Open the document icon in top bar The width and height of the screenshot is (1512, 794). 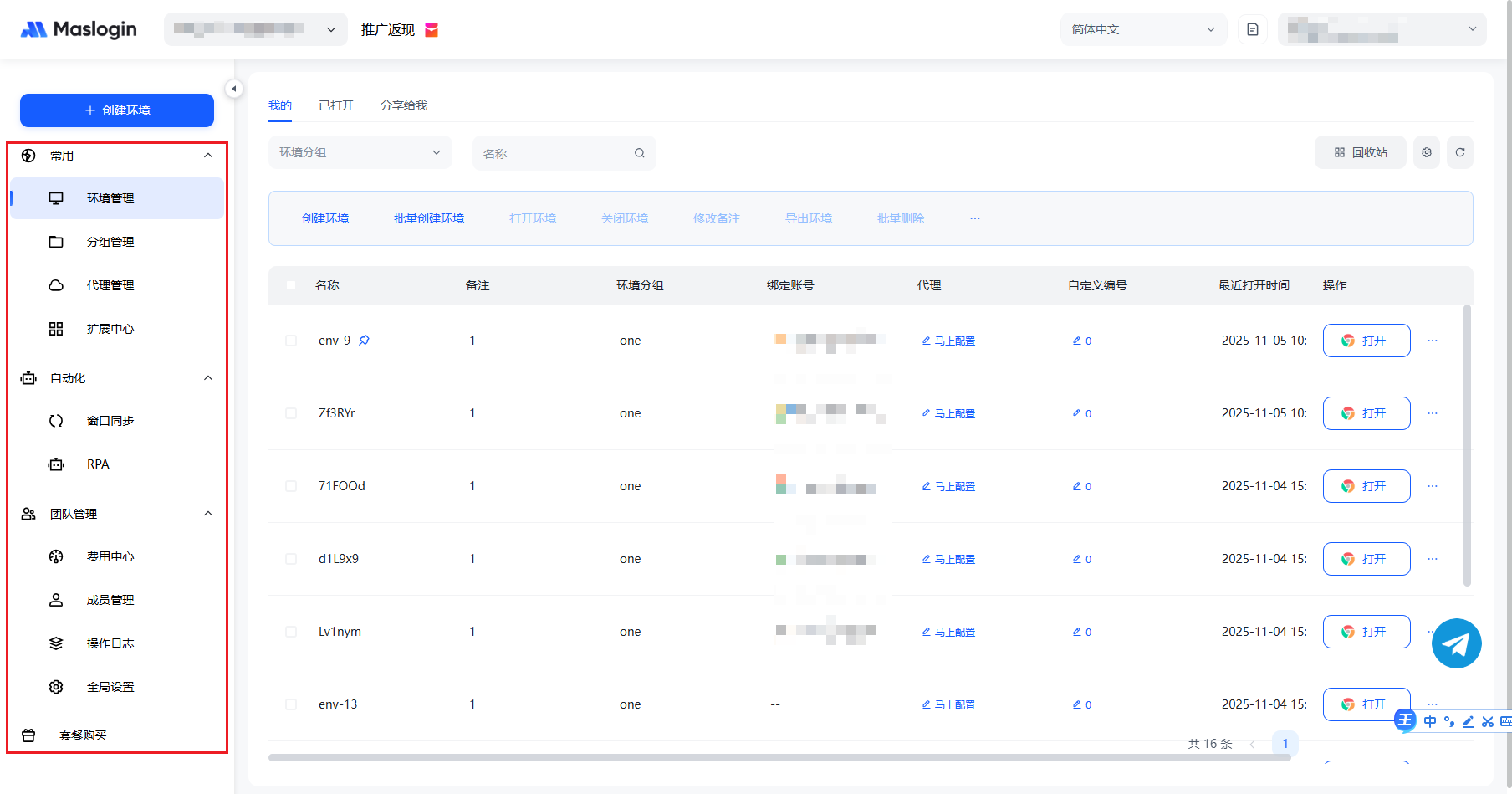pyautogui.click(x=1252, y=29)
